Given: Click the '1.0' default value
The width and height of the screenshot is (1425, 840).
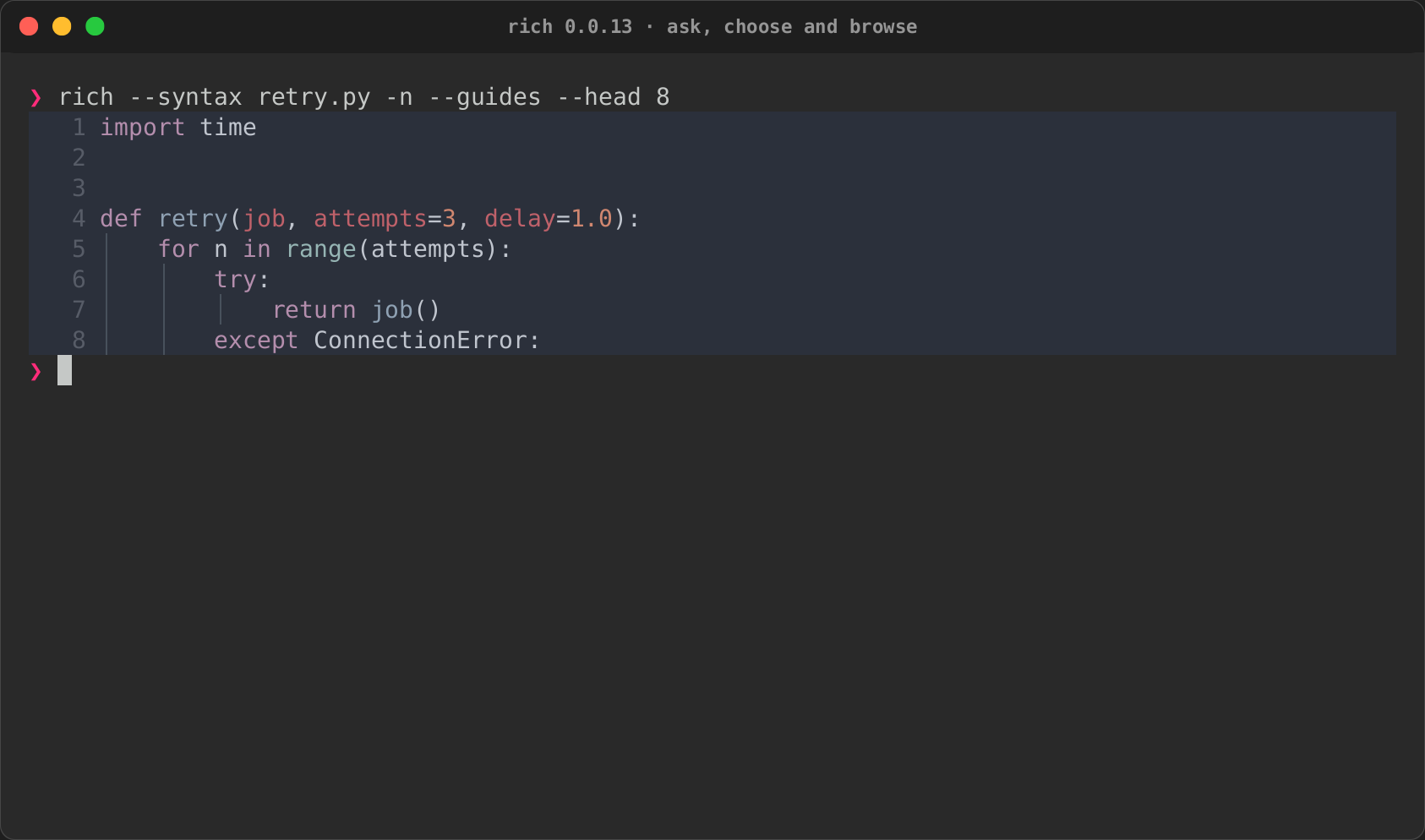Looking at the screenshot, I should (x=592, y=219).
